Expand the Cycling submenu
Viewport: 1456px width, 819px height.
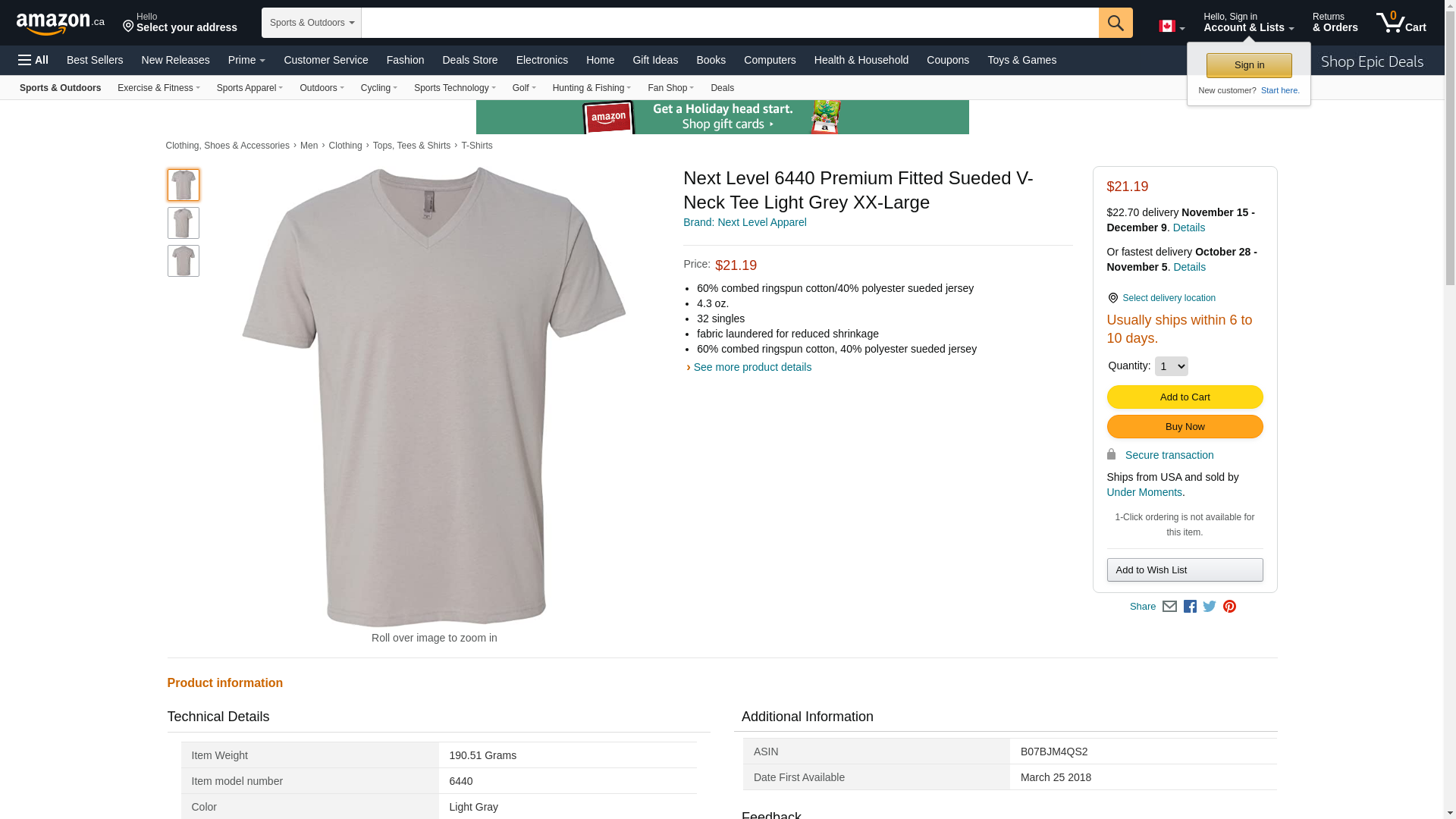(378, 88)
